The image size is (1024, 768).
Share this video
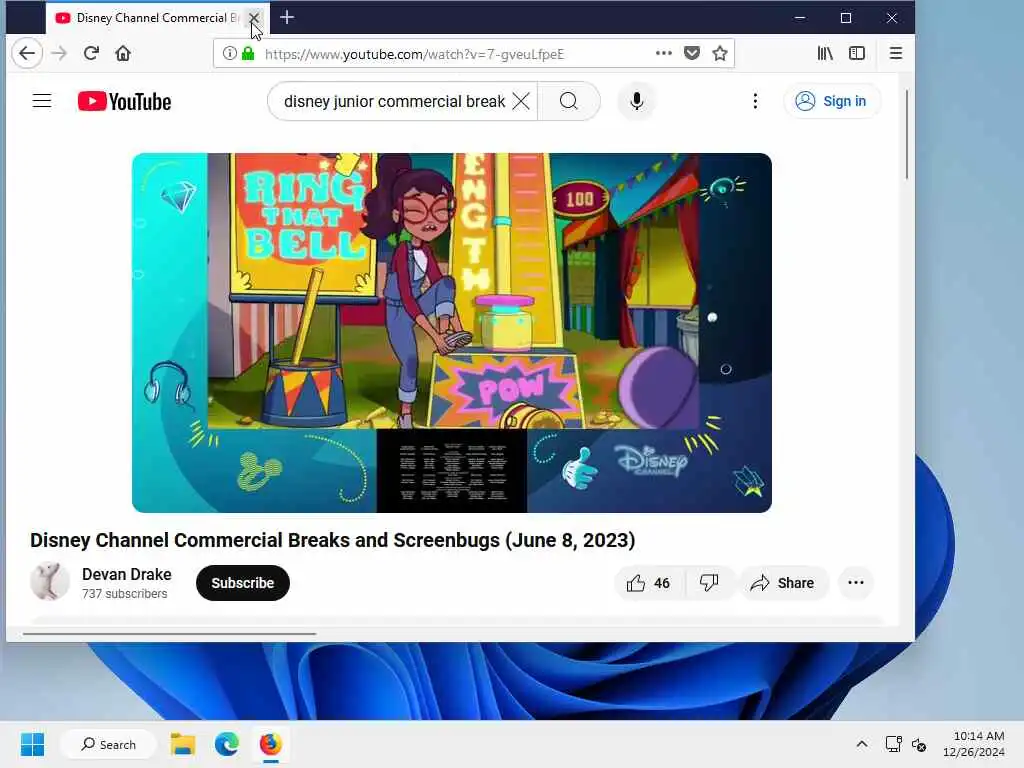(x=782, y=583)
